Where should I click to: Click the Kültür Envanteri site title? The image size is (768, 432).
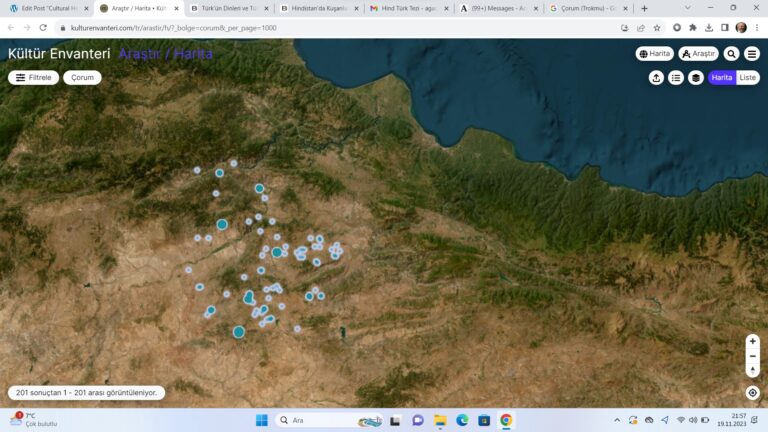pyautogui.click(x=59, y=53)
